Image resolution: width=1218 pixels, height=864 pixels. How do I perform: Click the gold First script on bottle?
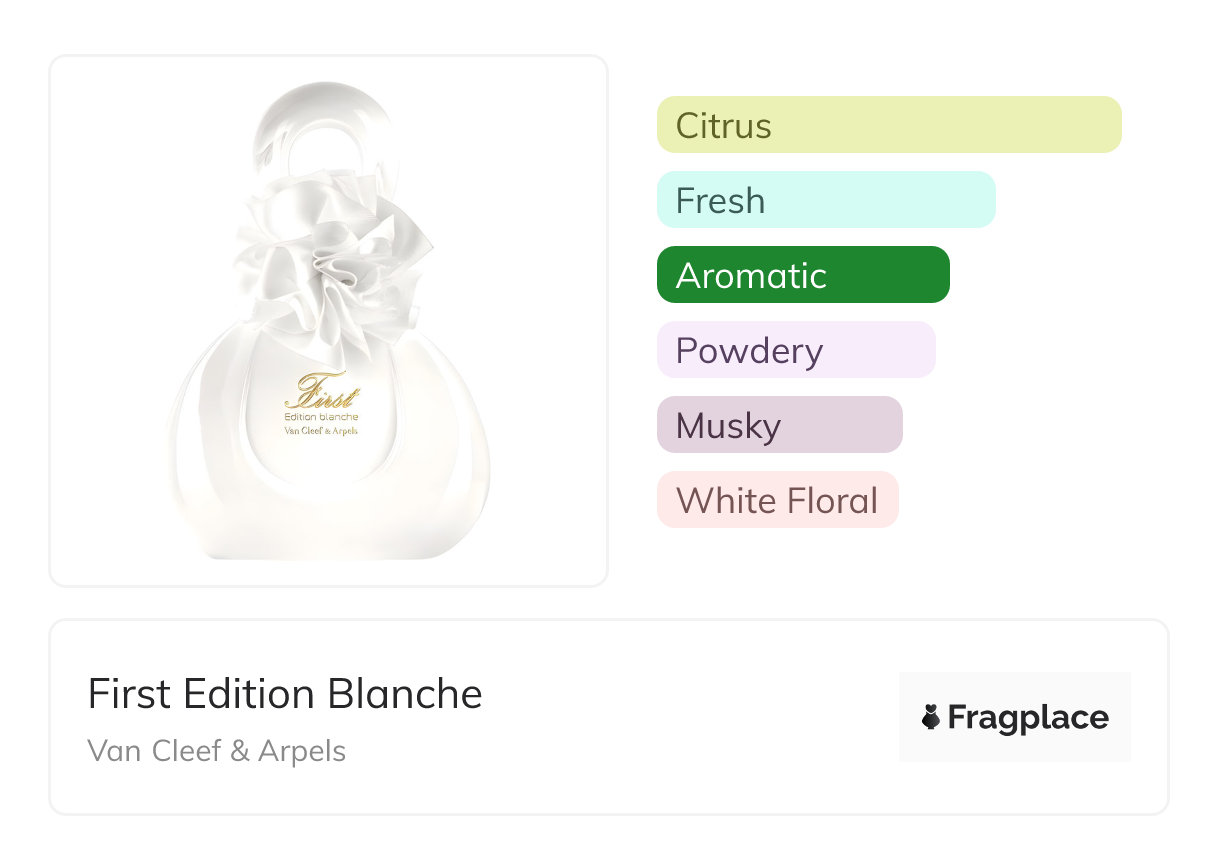(320, 392)
